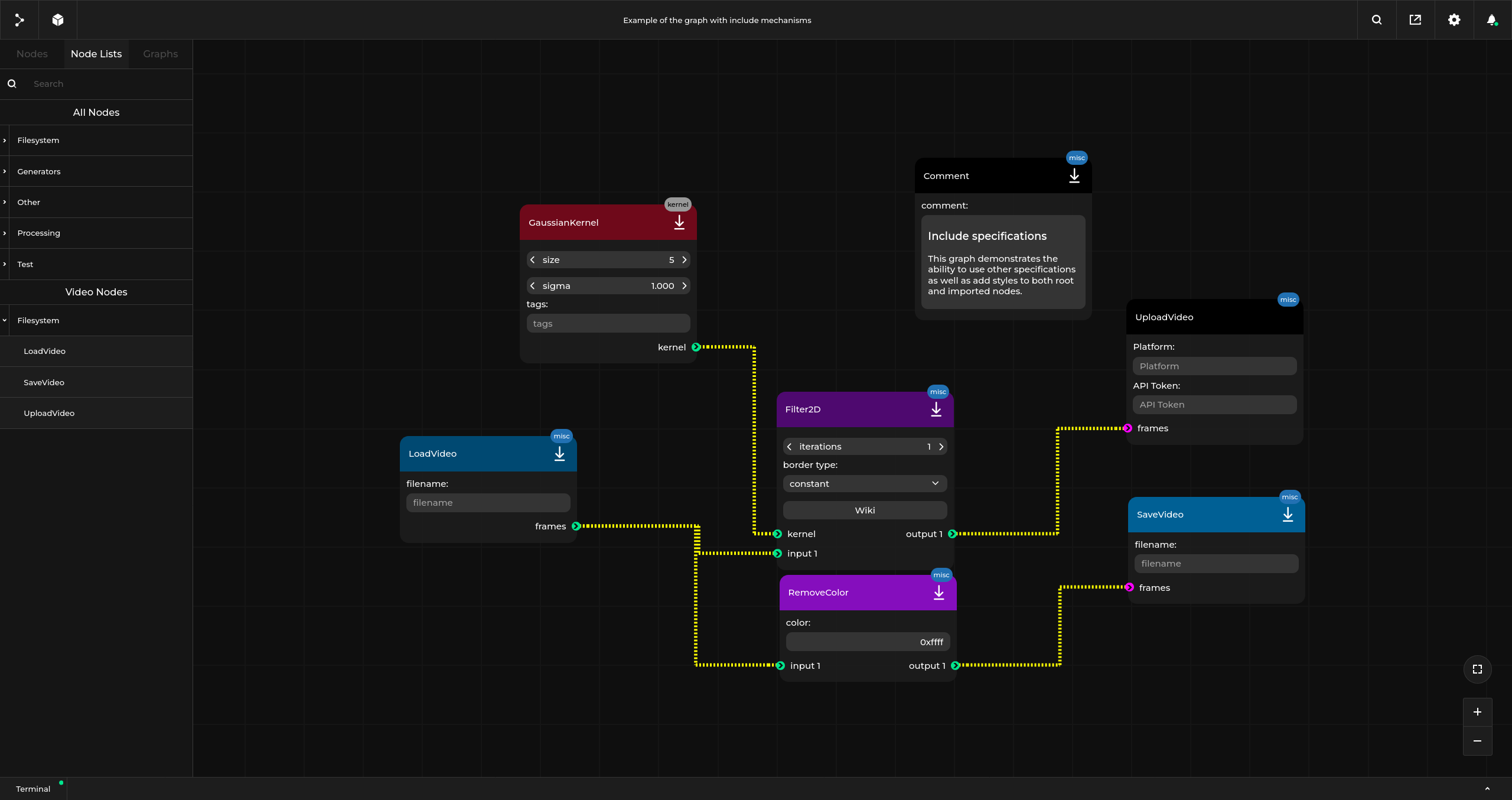
Task: Click GaussianKernel node download arrow icon
Action: [x=679, y=223]
